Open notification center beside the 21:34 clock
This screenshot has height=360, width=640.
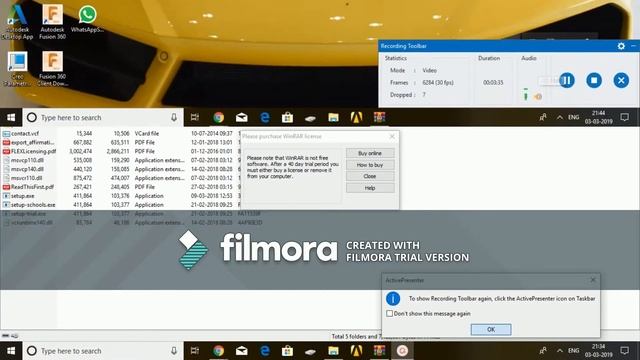click(624, 351)
